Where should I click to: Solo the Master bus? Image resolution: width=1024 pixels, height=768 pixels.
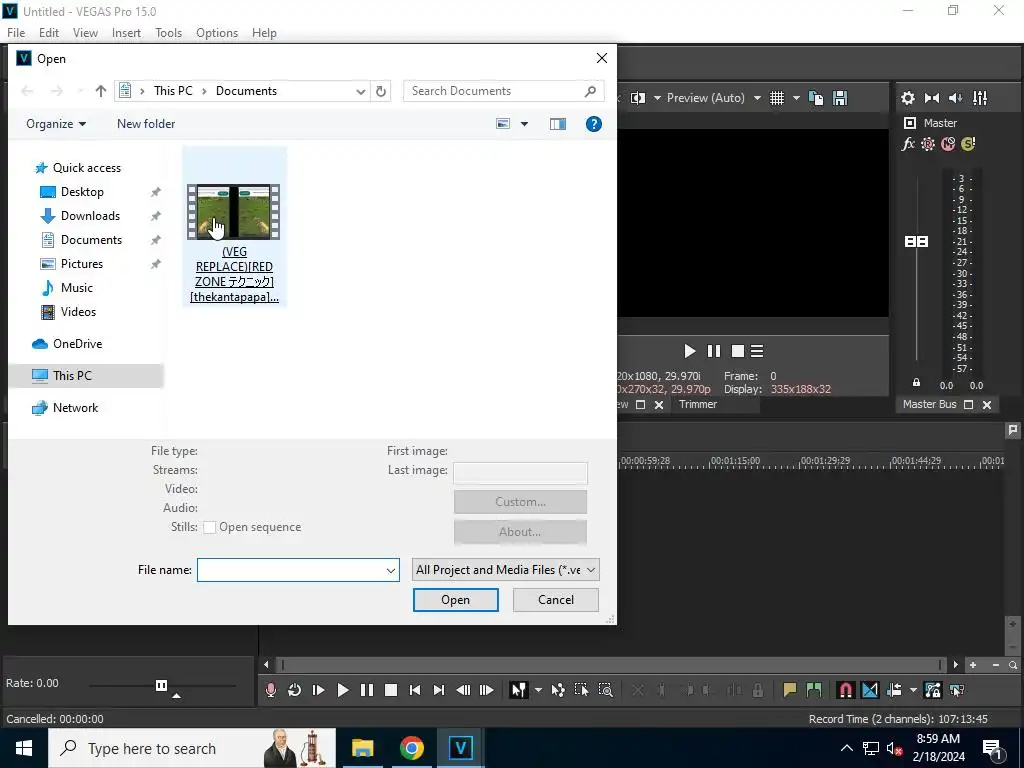click(968, 144)
